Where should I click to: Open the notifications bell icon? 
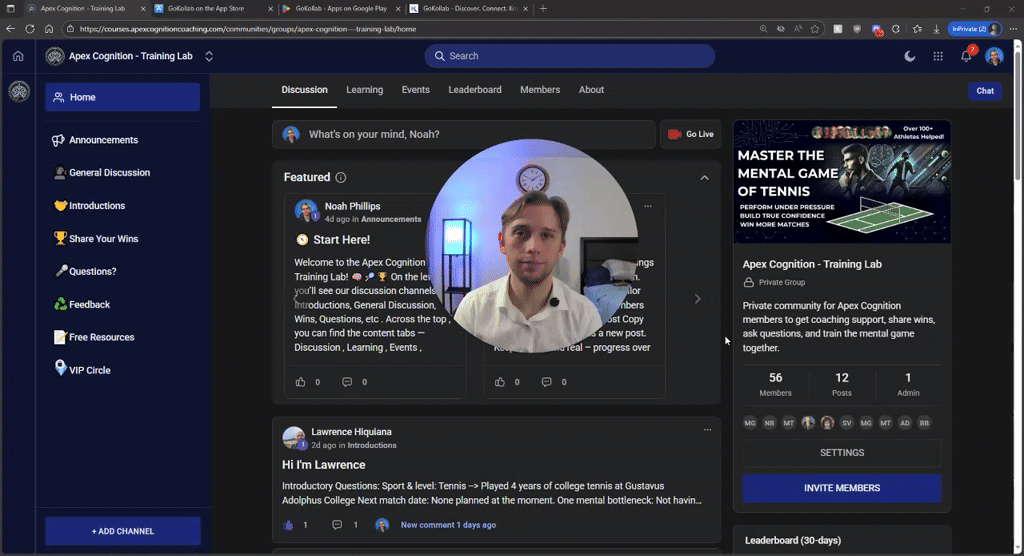click(966, 56)
